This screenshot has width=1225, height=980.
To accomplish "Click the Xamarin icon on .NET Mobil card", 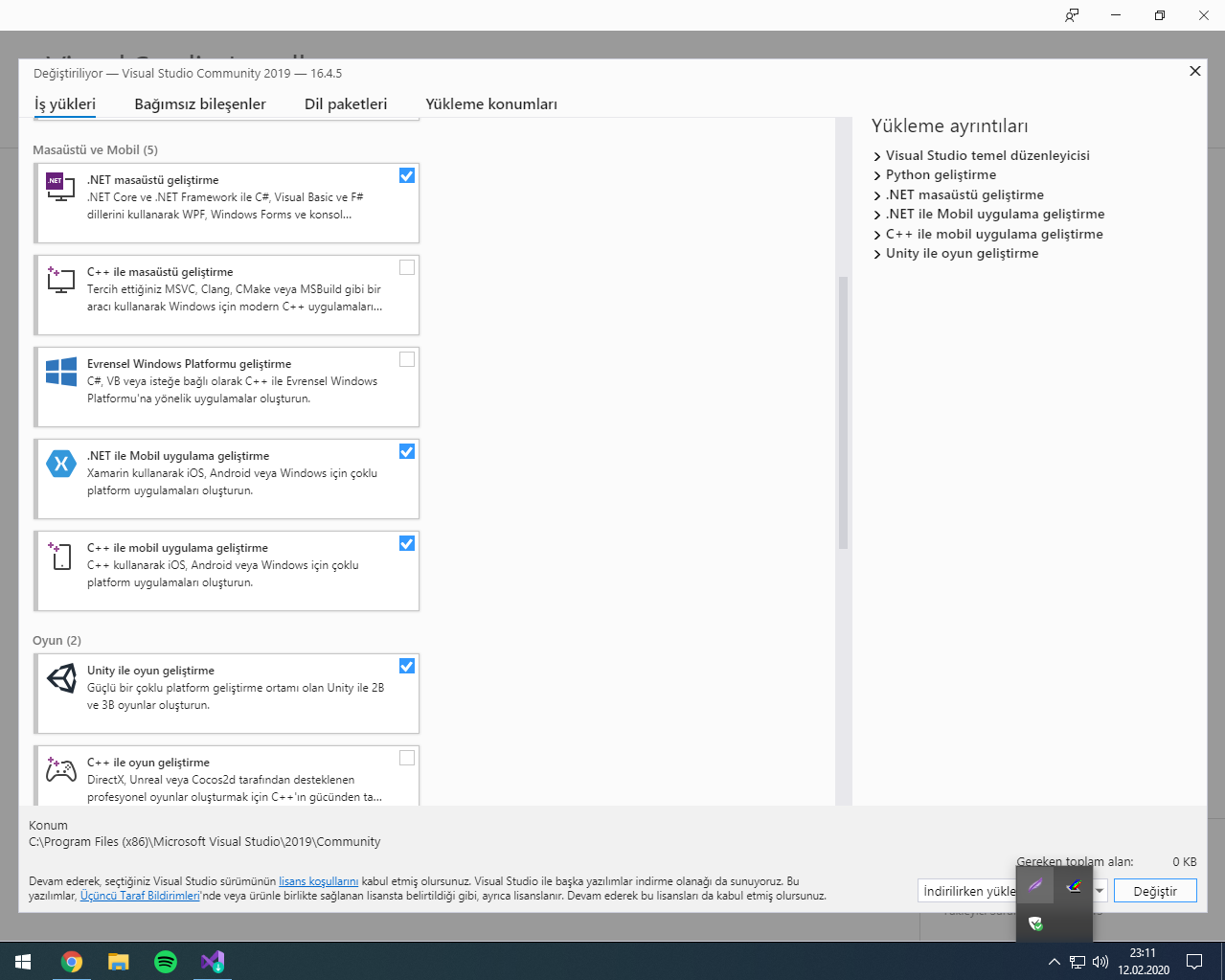I will coord(60,463).
